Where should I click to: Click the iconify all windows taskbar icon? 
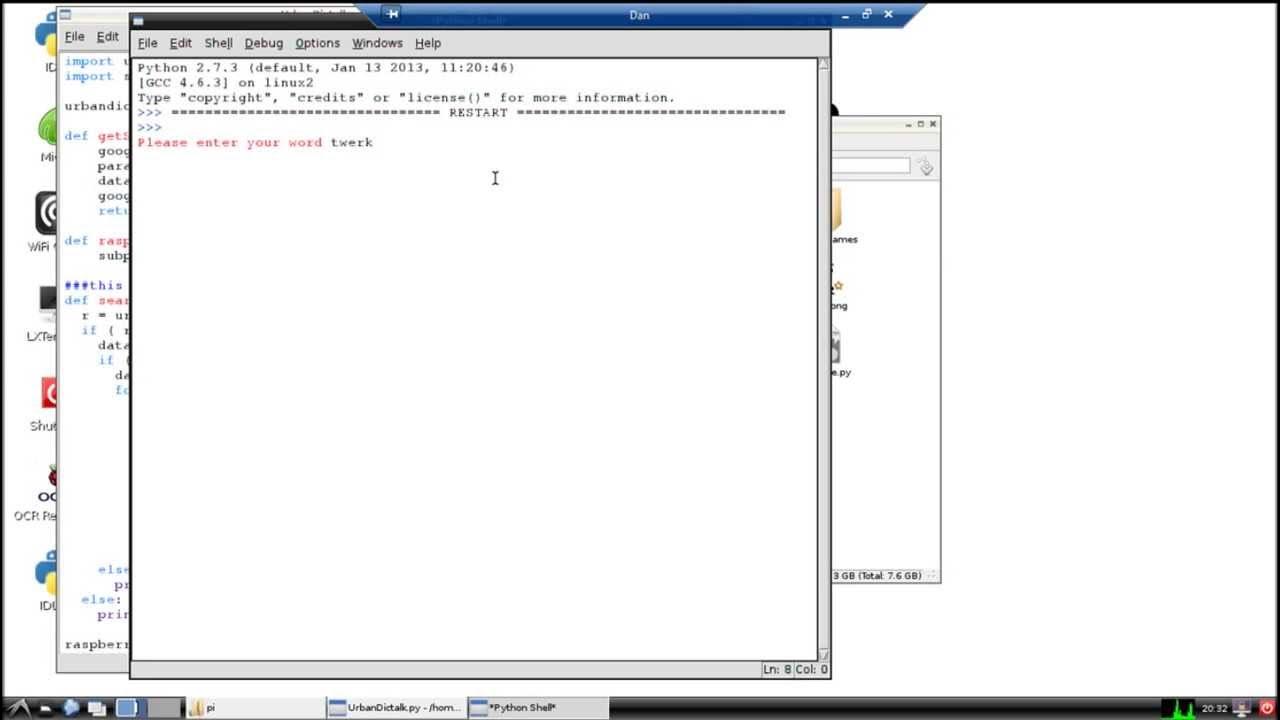[x=97, y=708]
